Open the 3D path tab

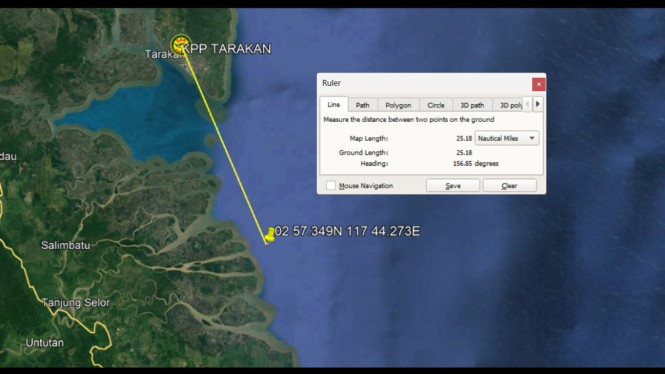[x=472, y=105]
